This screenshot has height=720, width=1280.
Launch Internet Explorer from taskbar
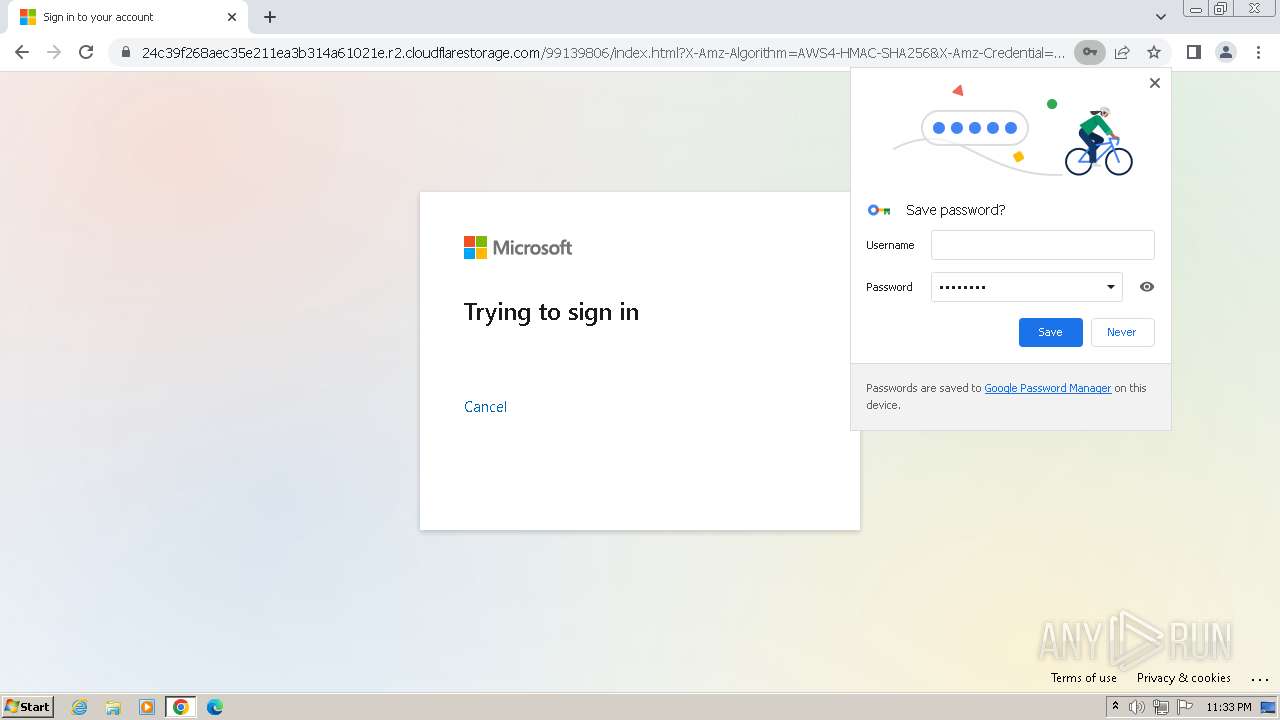click(x=80, y=707)
